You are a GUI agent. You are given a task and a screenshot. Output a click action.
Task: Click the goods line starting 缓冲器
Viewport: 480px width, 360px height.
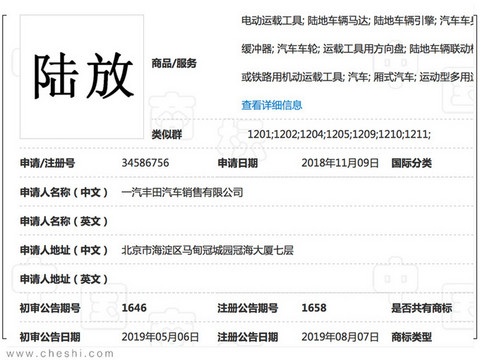tap(357, 49)
